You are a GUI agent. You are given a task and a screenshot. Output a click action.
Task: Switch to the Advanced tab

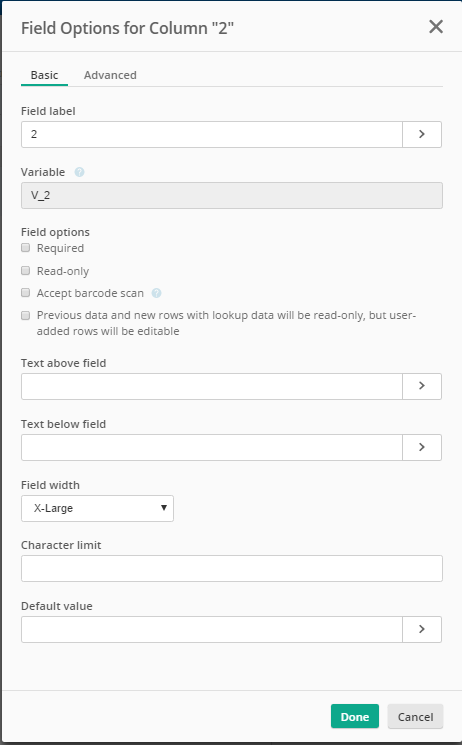point(110,75)
